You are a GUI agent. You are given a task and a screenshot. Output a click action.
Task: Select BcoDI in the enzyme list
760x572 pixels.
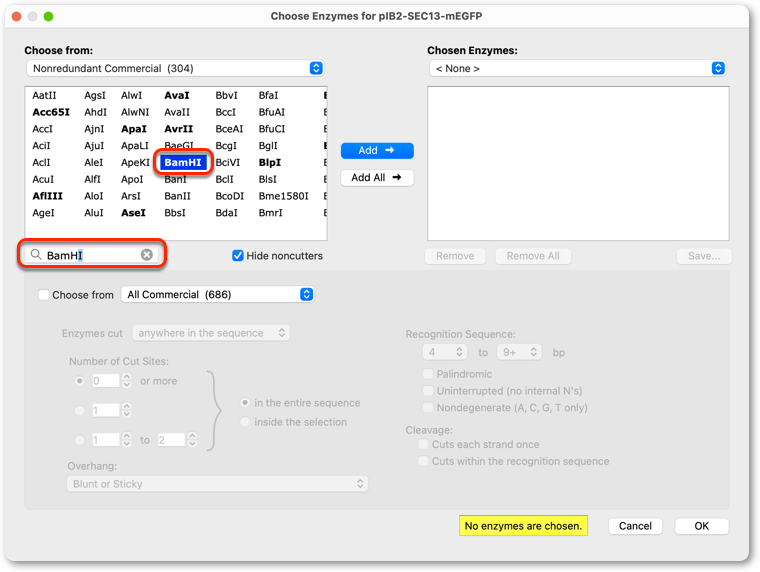click(x=229, y=196)
